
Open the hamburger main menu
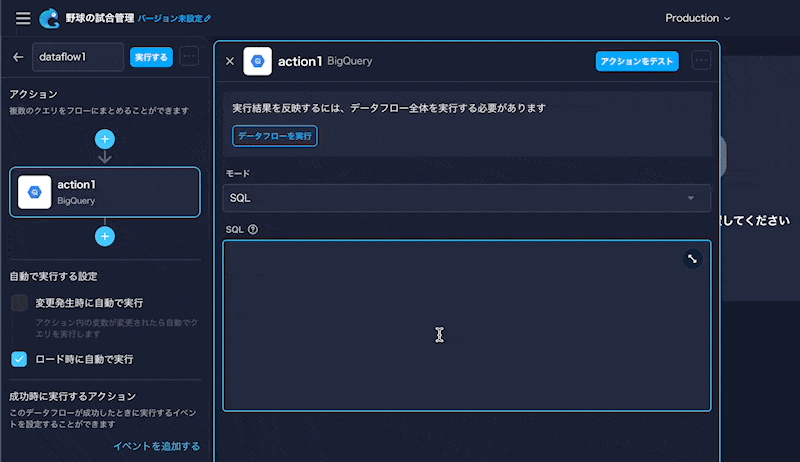point(23,18)
